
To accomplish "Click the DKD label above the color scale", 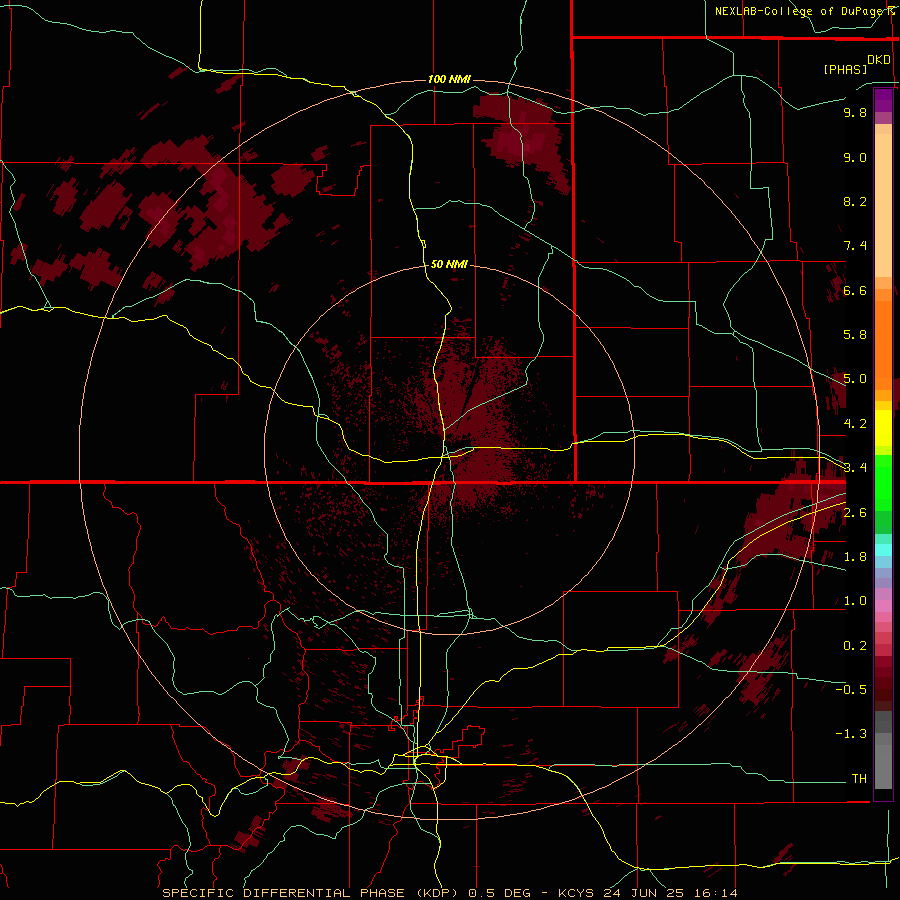I will click(879, 60).
